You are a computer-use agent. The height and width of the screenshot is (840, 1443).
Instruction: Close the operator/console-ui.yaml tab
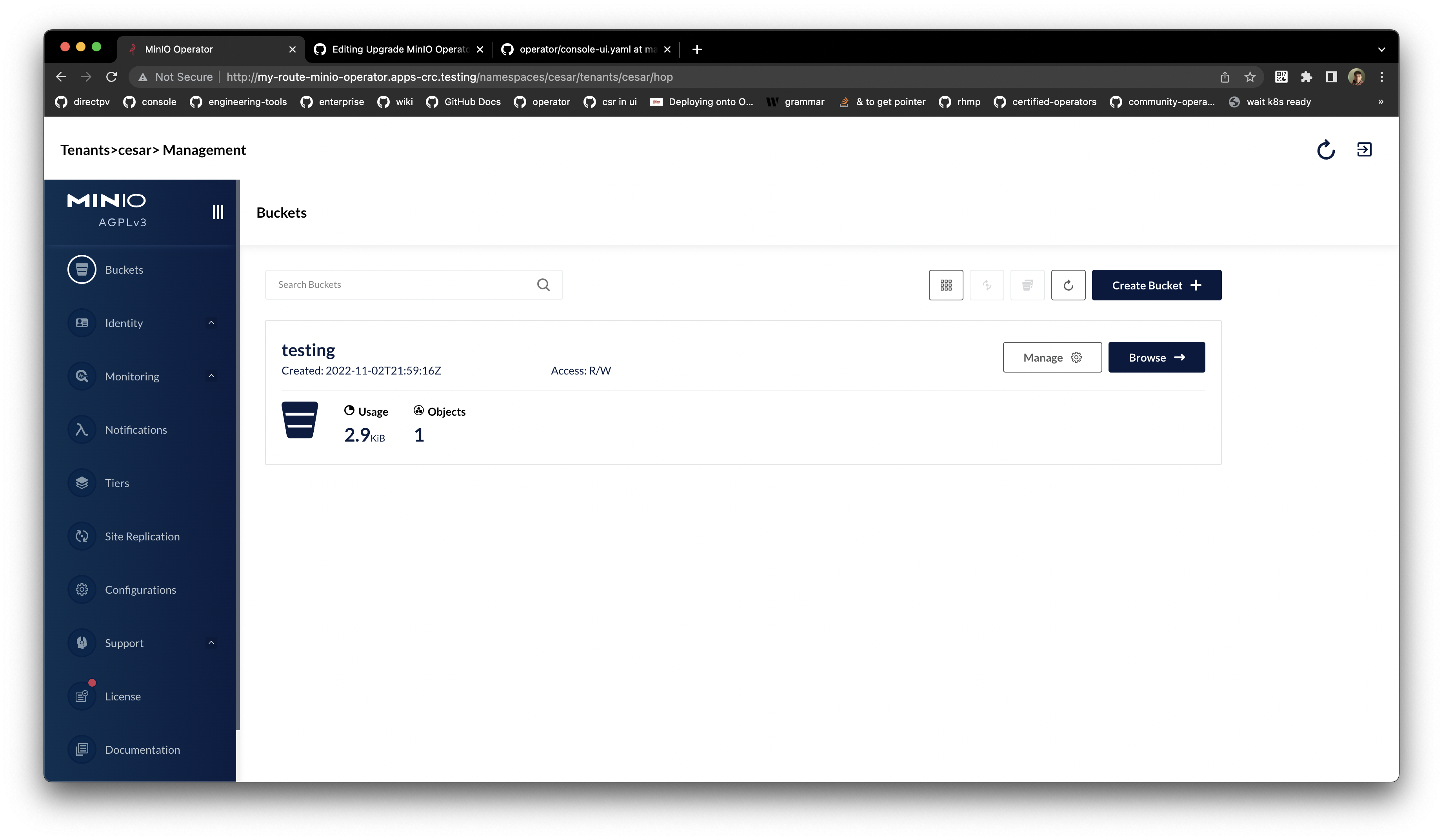(x=667, y=49)
